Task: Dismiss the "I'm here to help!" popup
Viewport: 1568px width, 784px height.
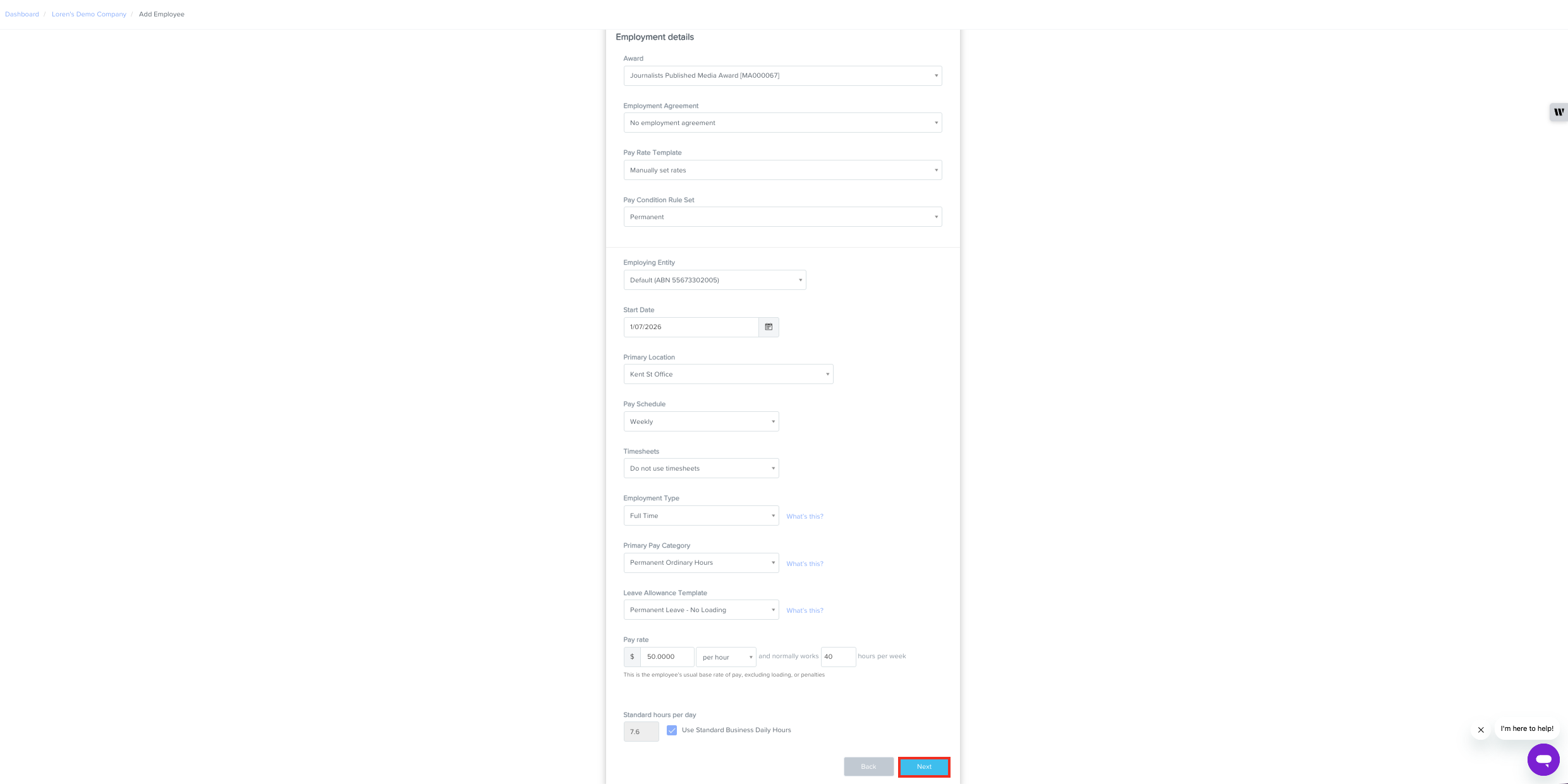Action: [x=1481, y=730]
